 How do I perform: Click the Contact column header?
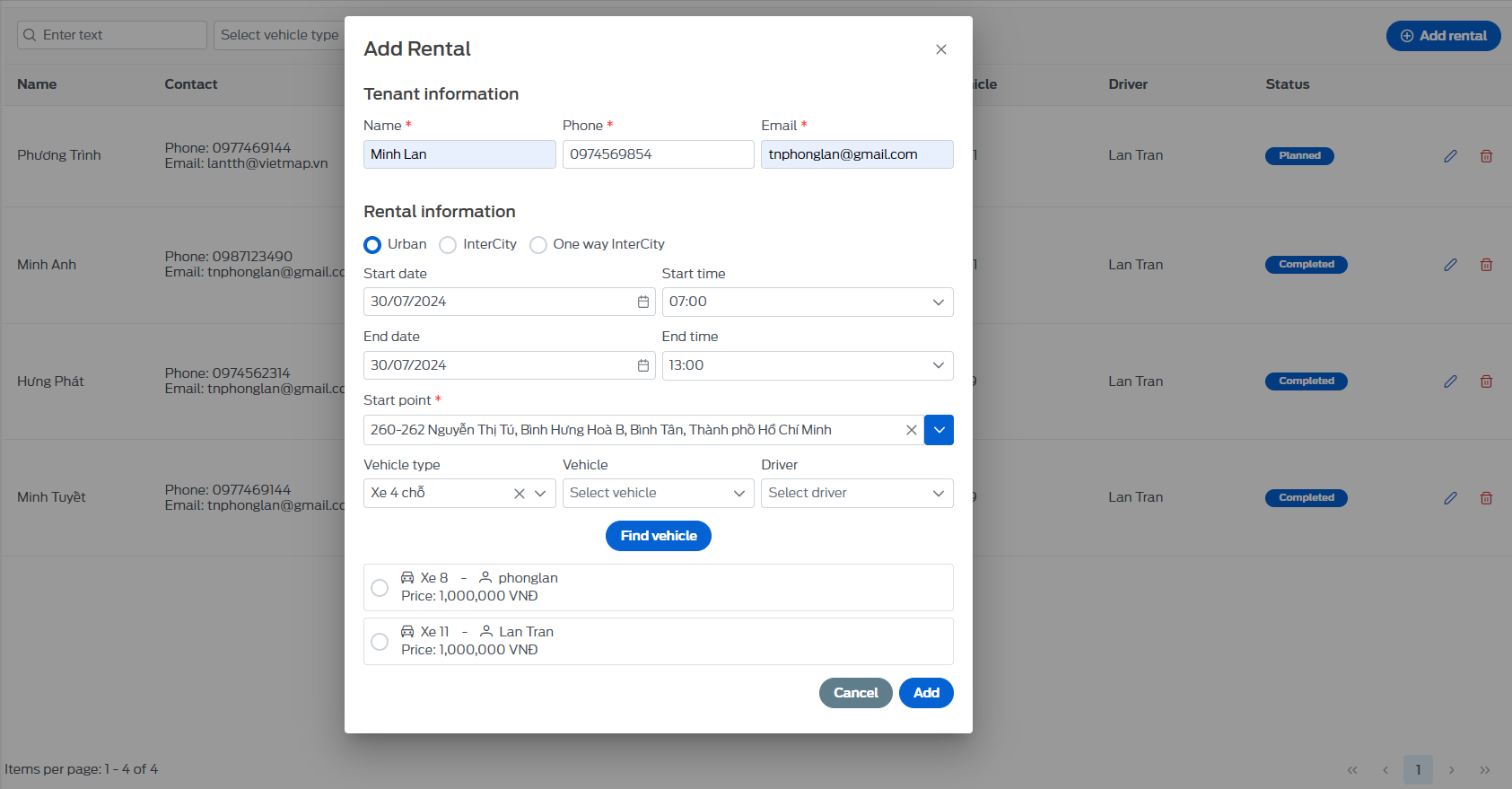191,84
